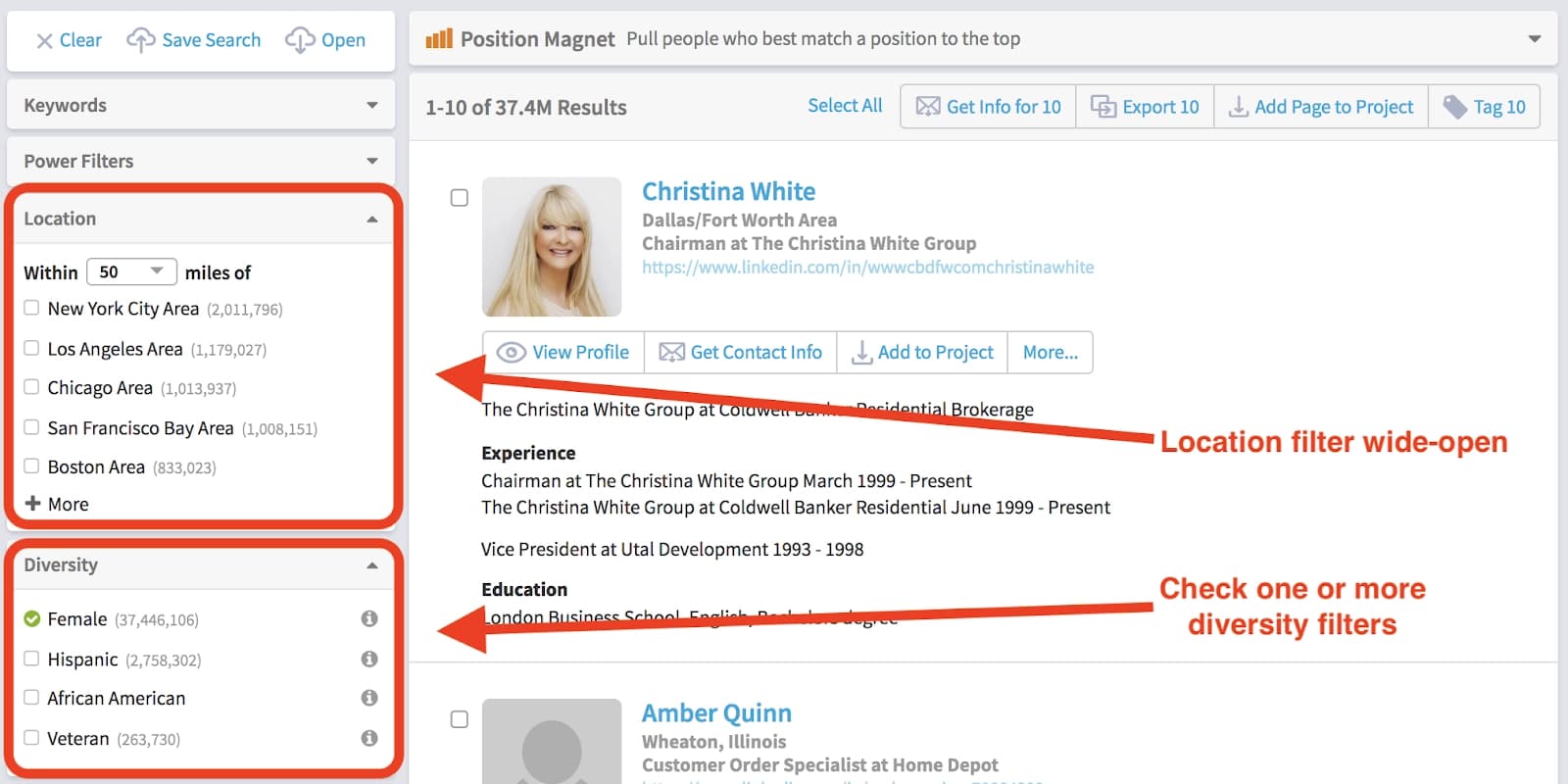This screenshot has height=784, width=1568.
Task: Click the info icon beside Hispanic filter
Action: click(369, 659)
